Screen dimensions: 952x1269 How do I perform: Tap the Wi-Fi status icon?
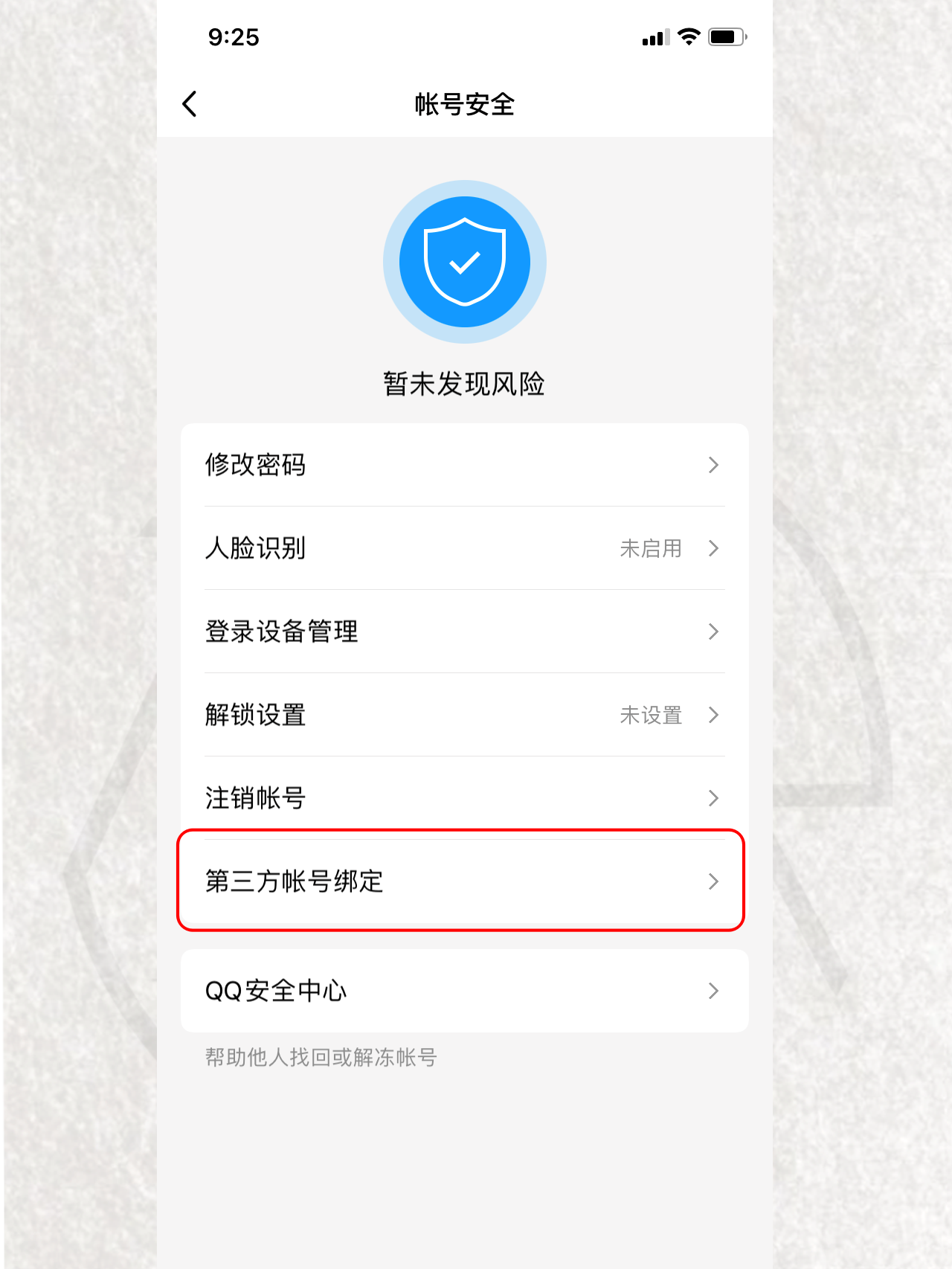point(689,36)
